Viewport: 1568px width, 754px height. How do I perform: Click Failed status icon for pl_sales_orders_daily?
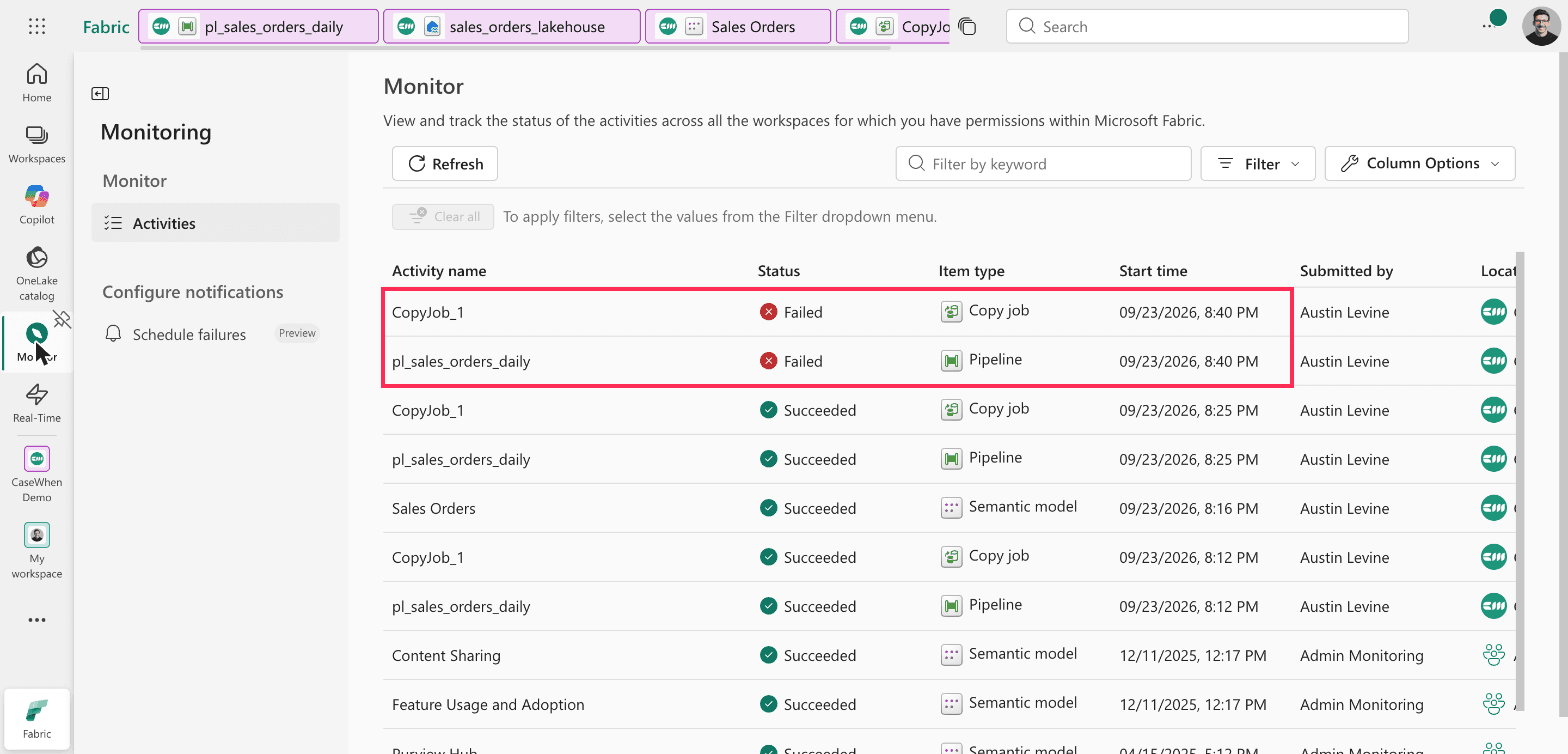click(x=768, y=361)
